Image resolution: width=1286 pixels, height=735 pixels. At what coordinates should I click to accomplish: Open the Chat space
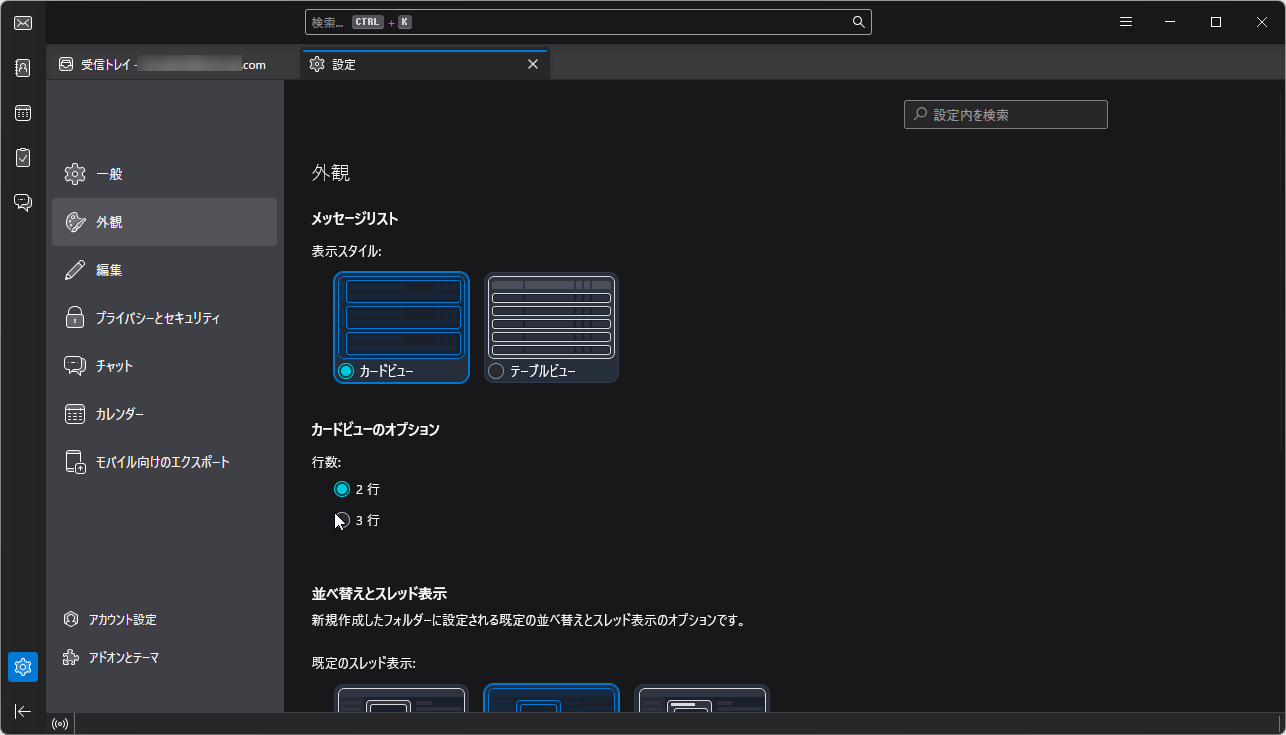(22, 201)
